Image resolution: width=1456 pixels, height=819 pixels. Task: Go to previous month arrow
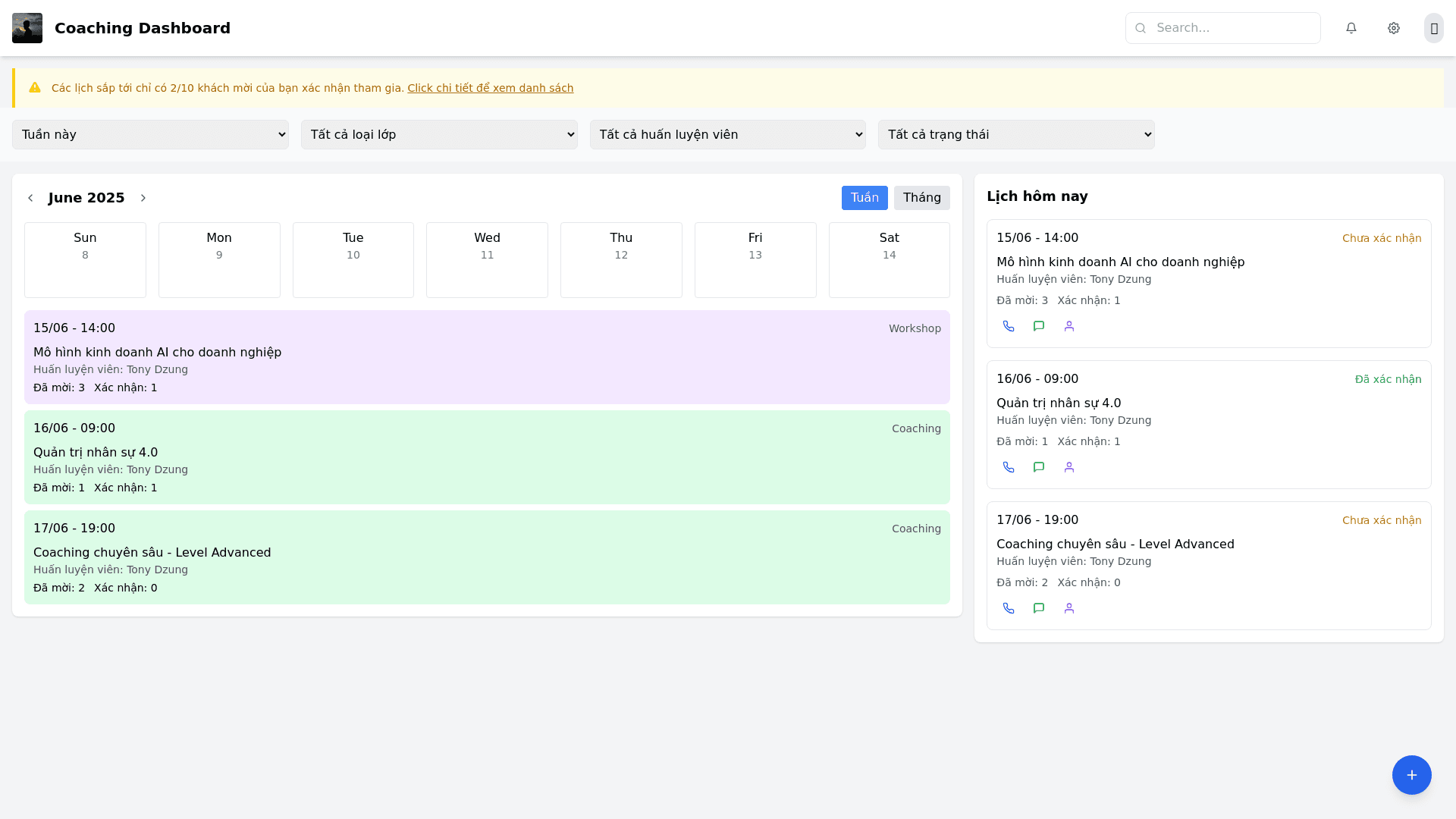30,198
